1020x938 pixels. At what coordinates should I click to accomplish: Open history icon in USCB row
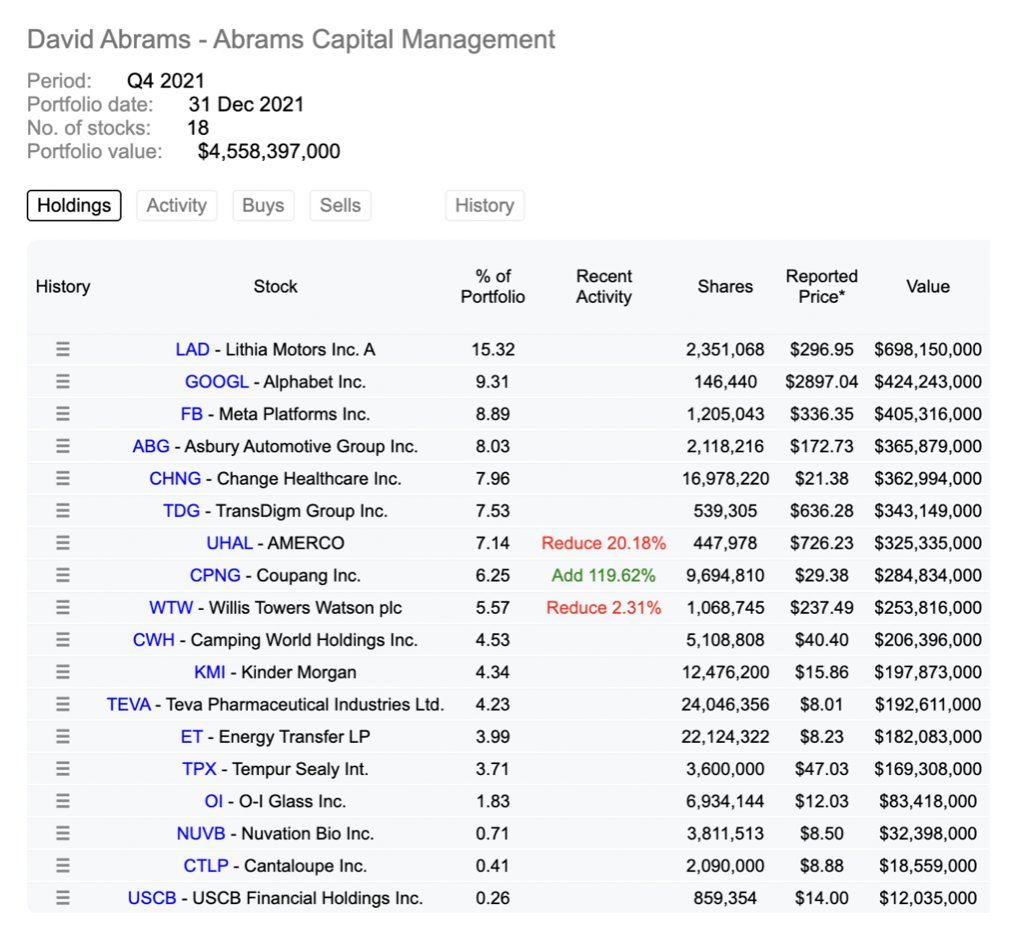pos(62,898)
